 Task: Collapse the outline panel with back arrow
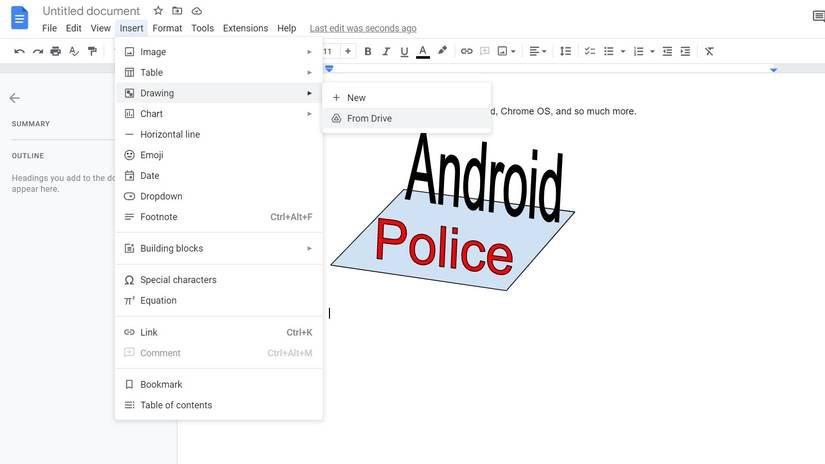(15, 98)
